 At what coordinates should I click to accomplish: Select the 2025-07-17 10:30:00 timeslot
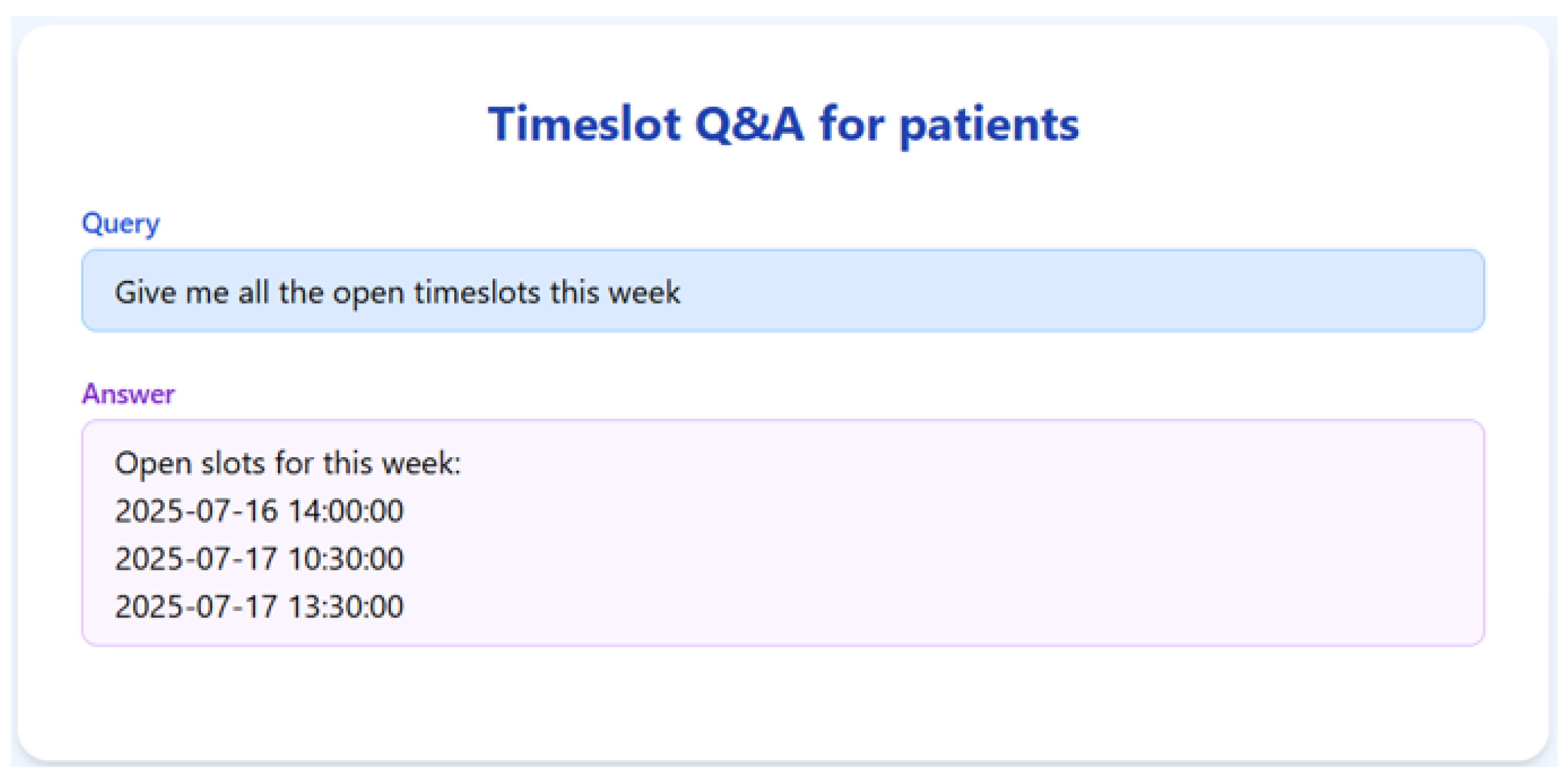259,559
